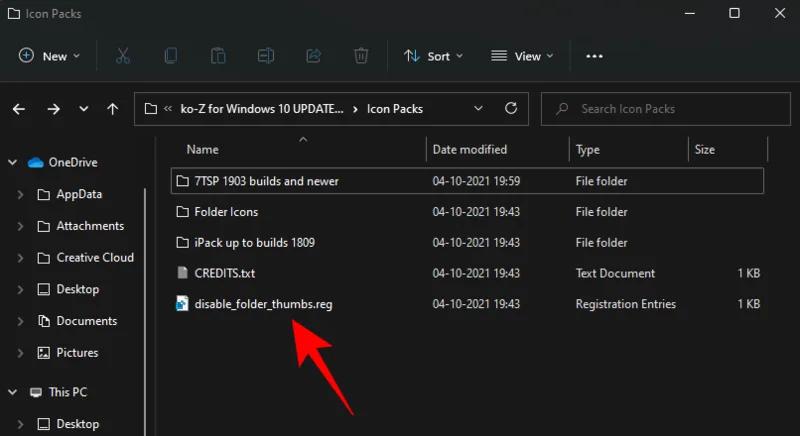800x436 pixels.
Task: Collapse the OneDrive tree node
Action: coord(12,162)
